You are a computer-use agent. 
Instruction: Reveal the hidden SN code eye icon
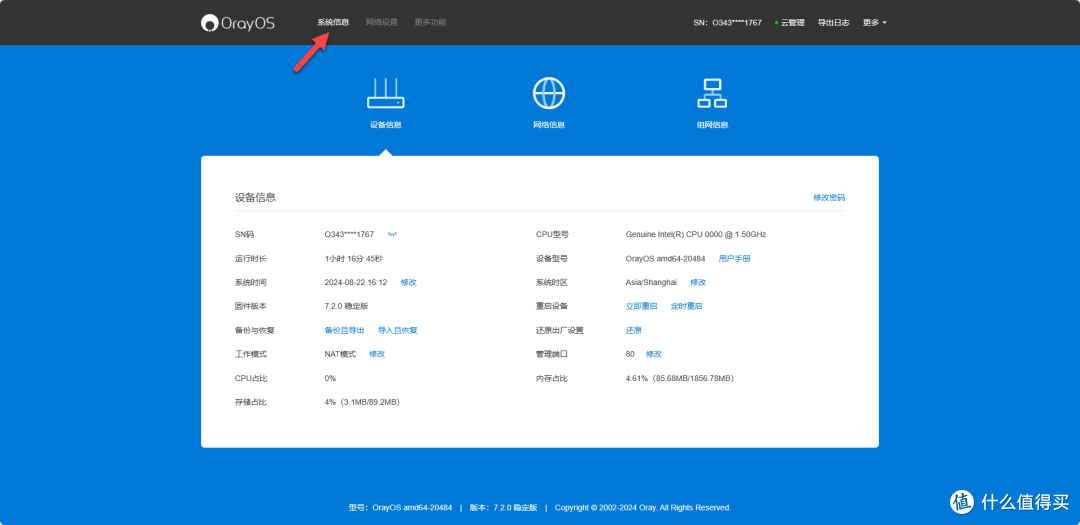click(x=393, y=235)
